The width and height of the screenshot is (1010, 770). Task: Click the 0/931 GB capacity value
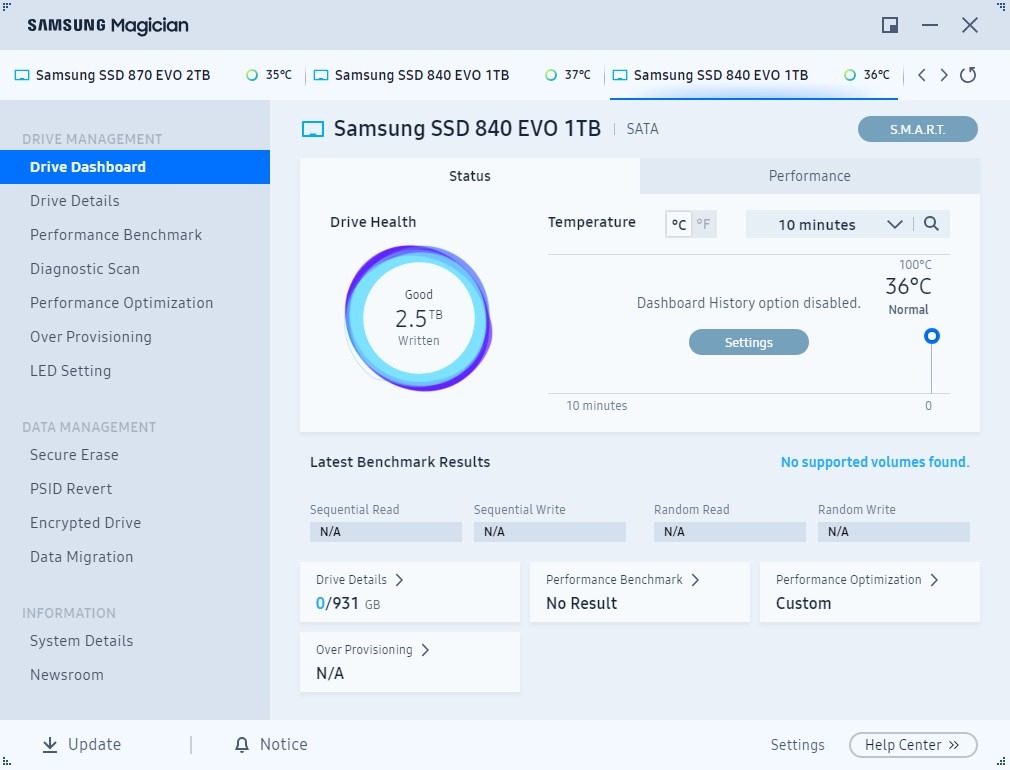[348, 604]
